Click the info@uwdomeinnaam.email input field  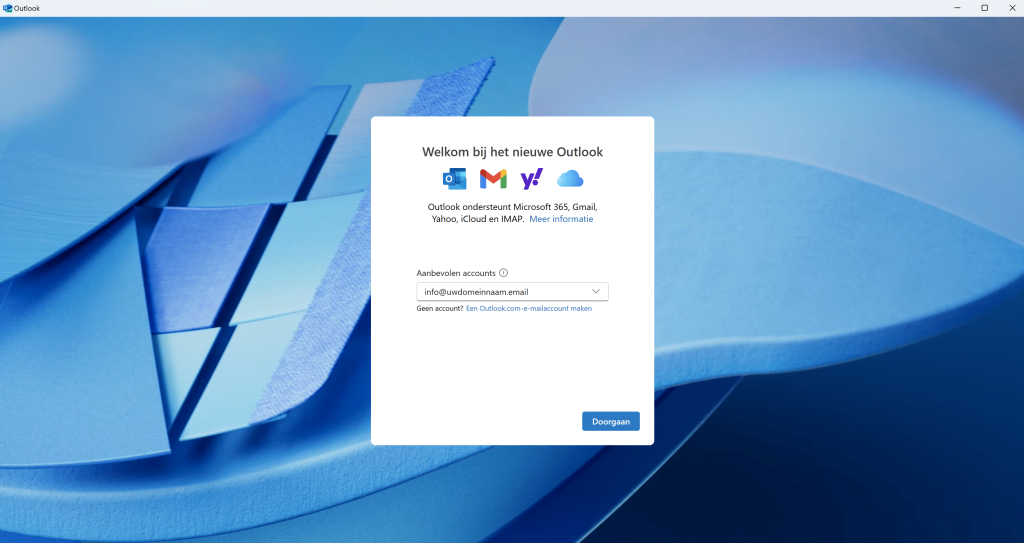(513, 291)
